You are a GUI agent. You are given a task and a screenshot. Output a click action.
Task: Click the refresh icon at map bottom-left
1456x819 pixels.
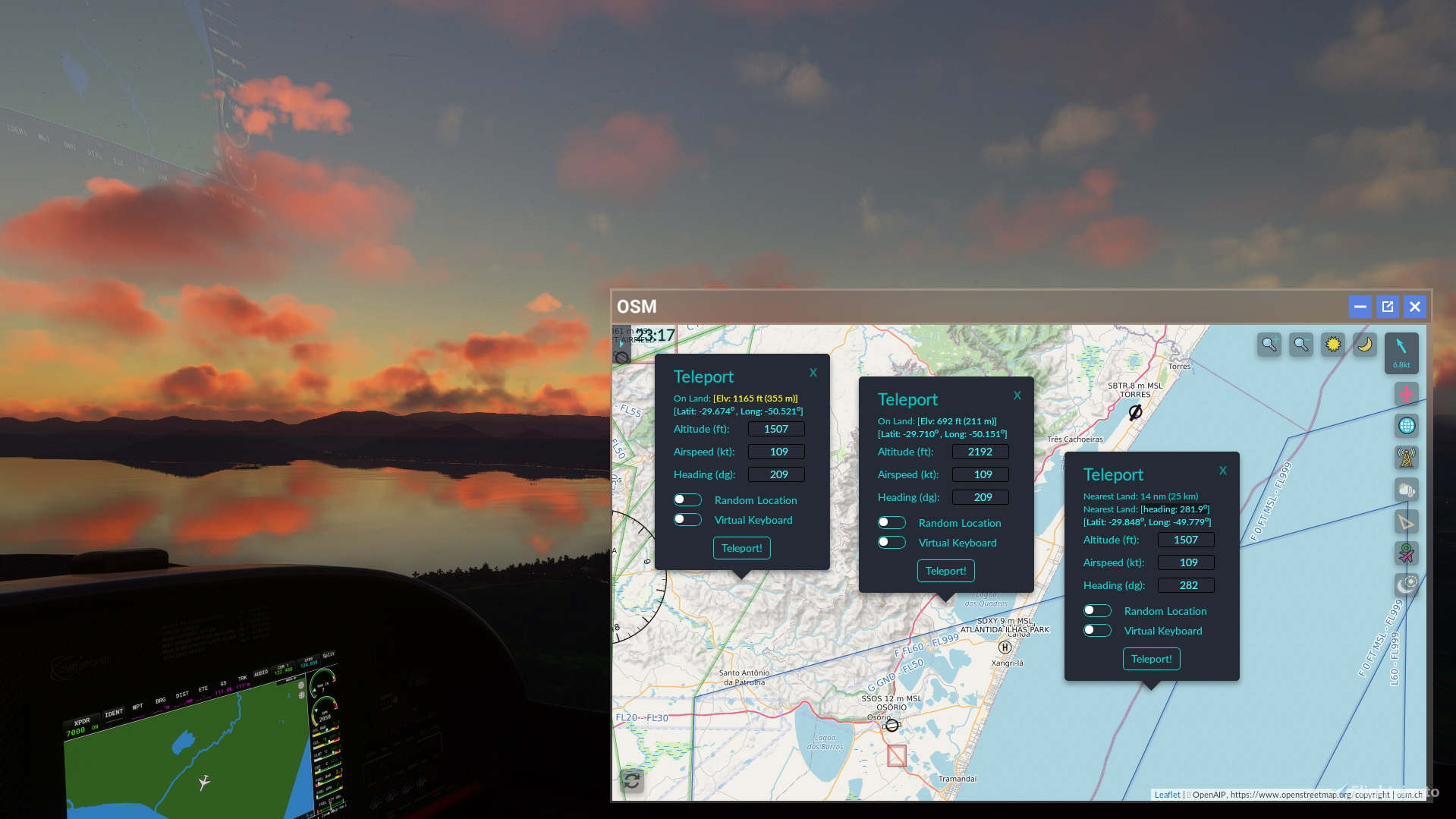(633, 780)
